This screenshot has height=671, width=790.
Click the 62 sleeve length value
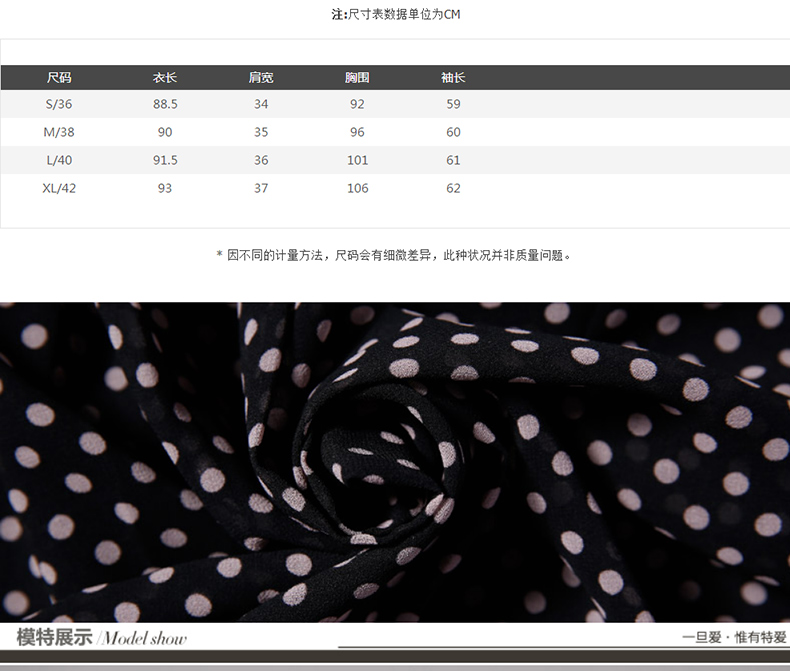click(x=453, y=188)
